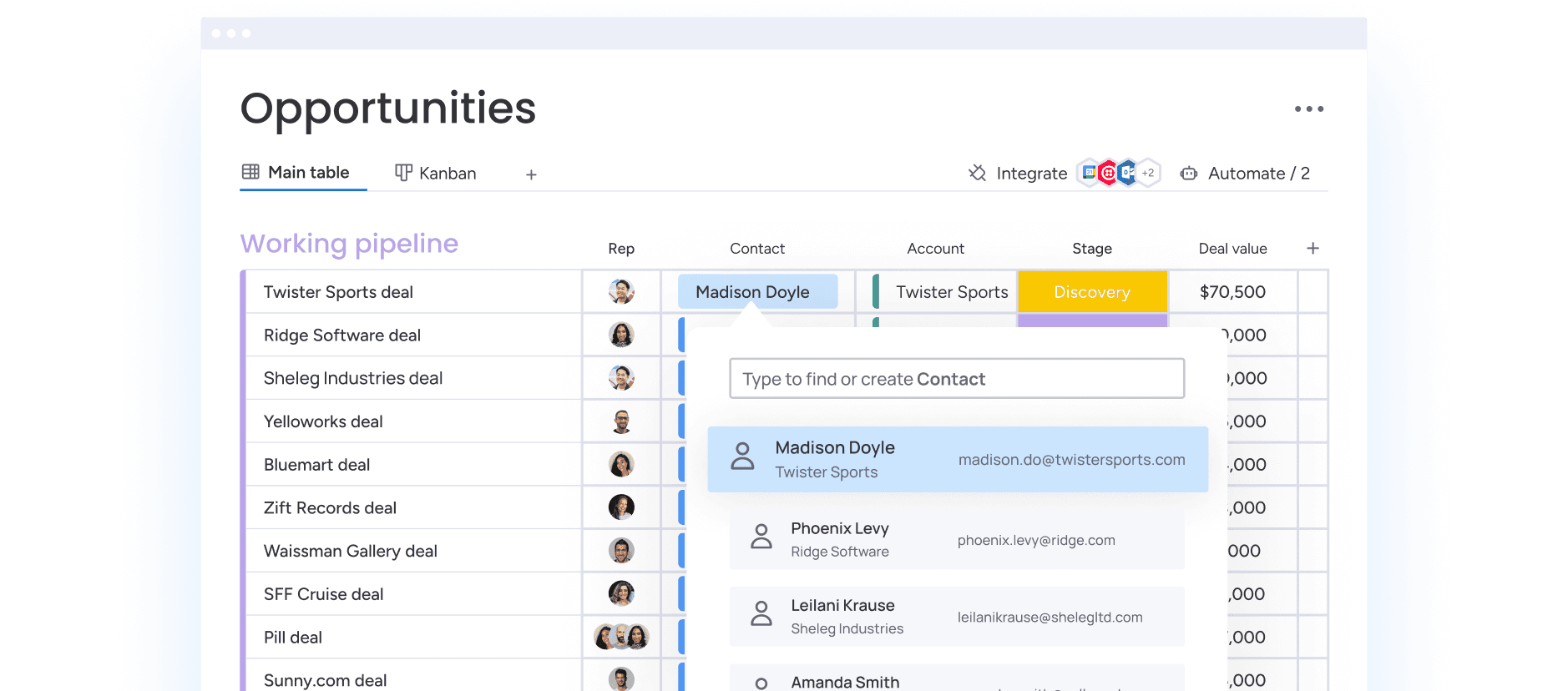This screenshot has width=1568, height=691.
Task: Show the +2 more integrations badge
Action: coord(1148,173)
